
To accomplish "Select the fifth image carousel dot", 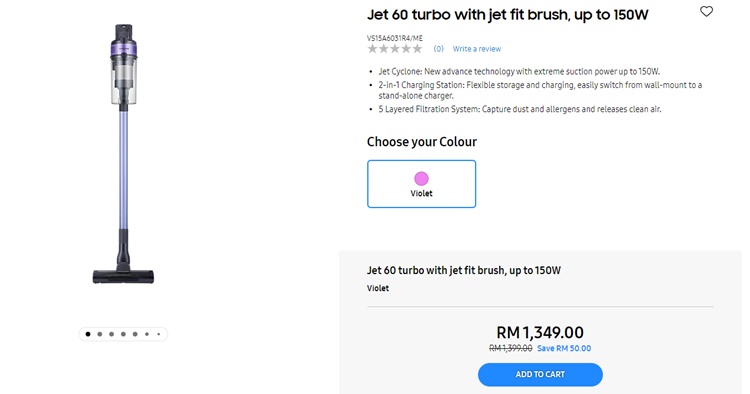I will click(135, 334).
